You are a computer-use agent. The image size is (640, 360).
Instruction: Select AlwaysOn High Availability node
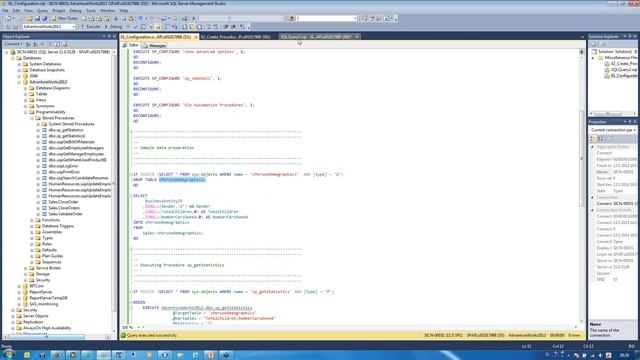coord(47,328)
